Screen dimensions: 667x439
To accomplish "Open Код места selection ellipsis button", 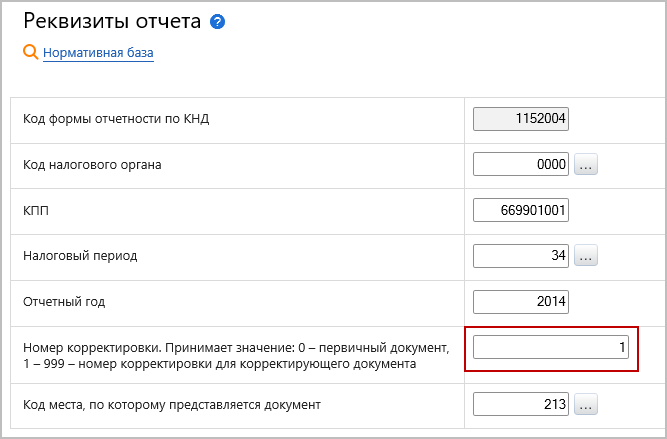I will [586, 404].
